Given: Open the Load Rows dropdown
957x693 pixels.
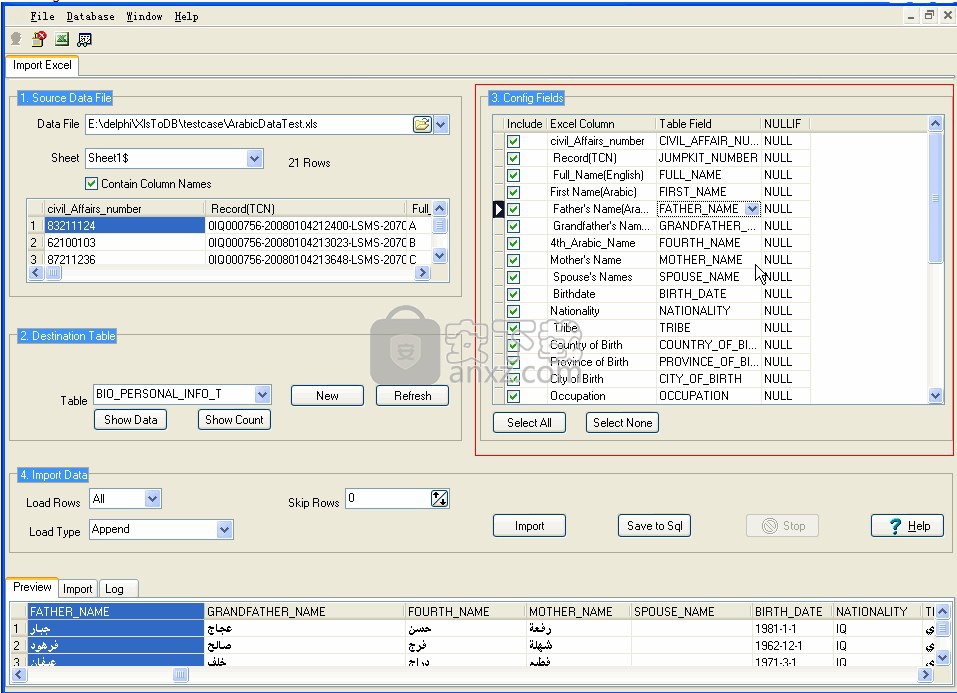Looking at the screenshot, I should click(153, 499).
